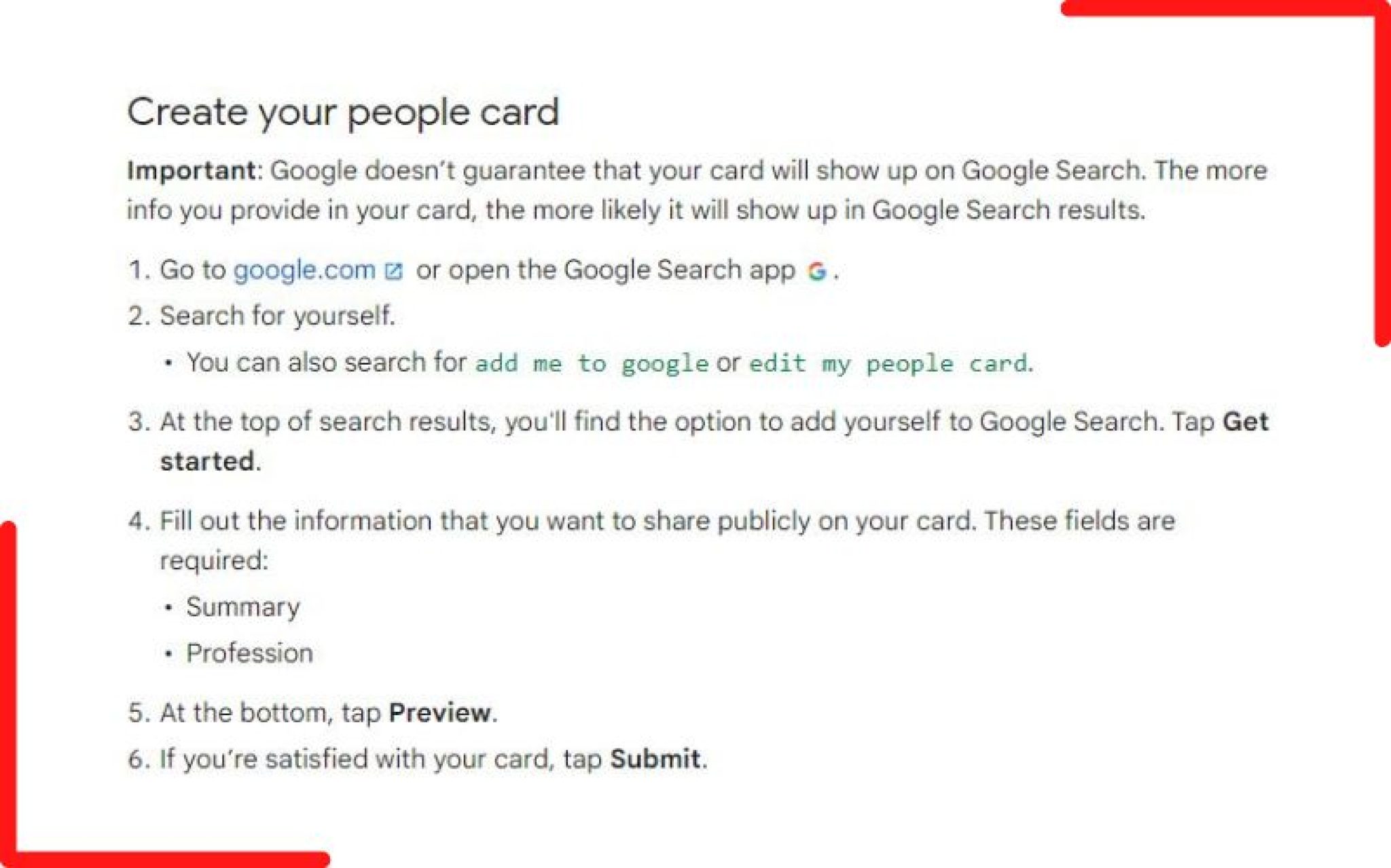Click the 'add me to google' code text
This screenshot has width=1391, height=868.
(592, 363)
